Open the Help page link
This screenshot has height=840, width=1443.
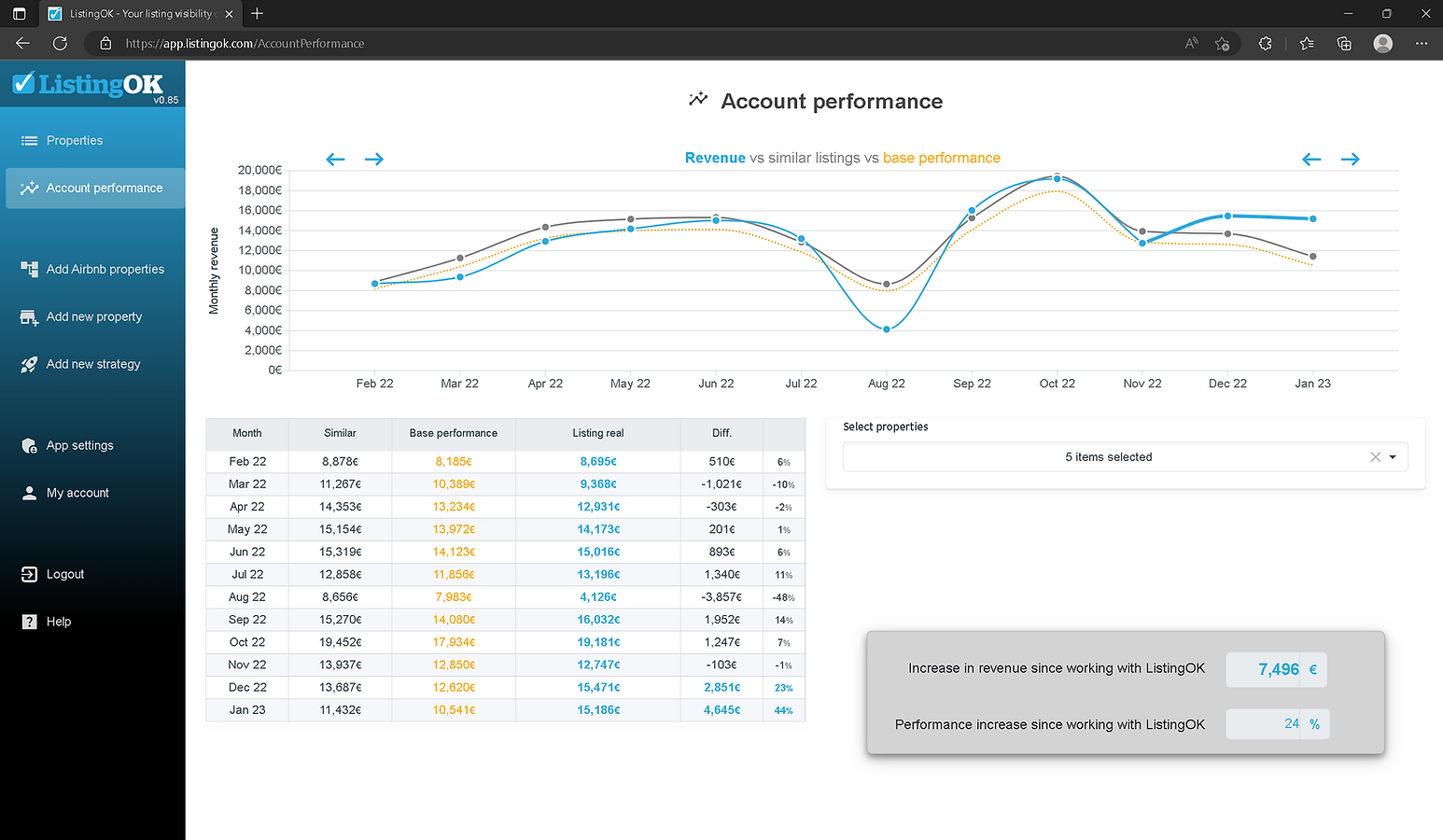[59, 622]
